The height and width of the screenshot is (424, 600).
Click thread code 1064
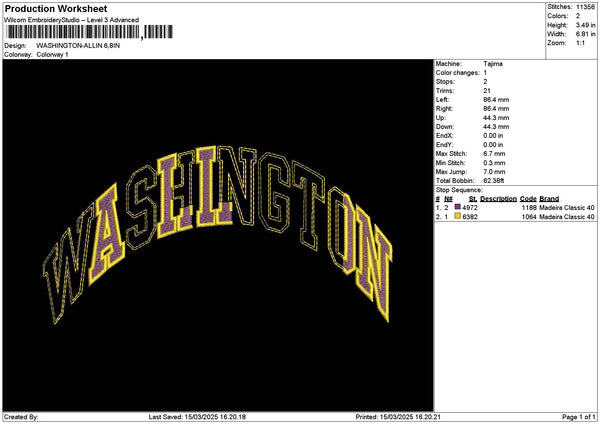coord(529,217)
